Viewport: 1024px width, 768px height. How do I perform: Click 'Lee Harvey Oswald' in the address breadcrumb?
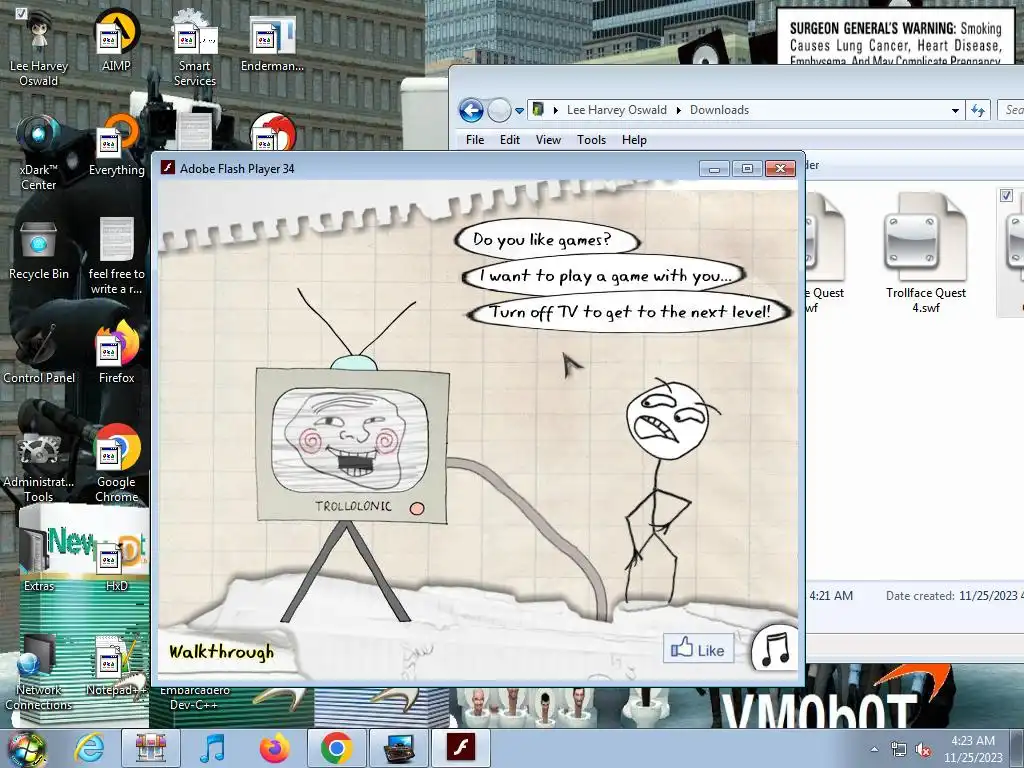click(x=616, y=110)
